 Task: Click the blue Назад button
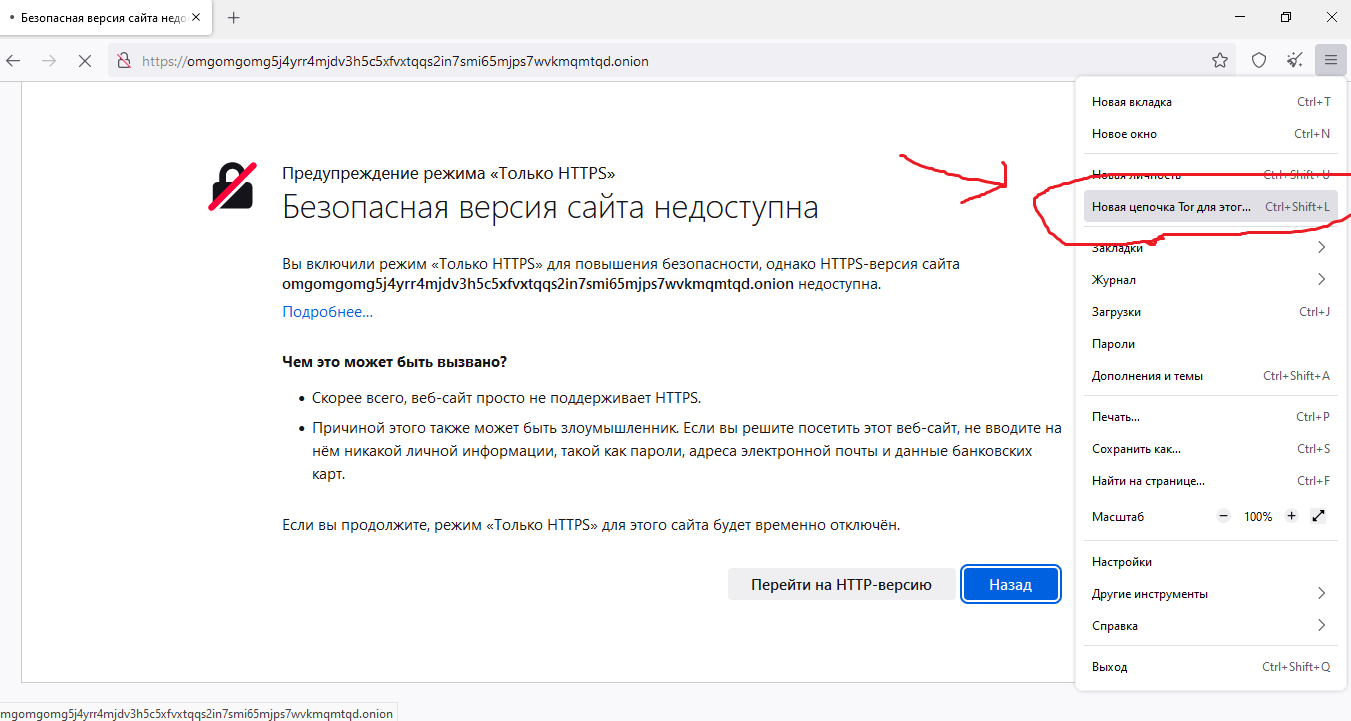pyautogui.click(x=1010, y=585)
